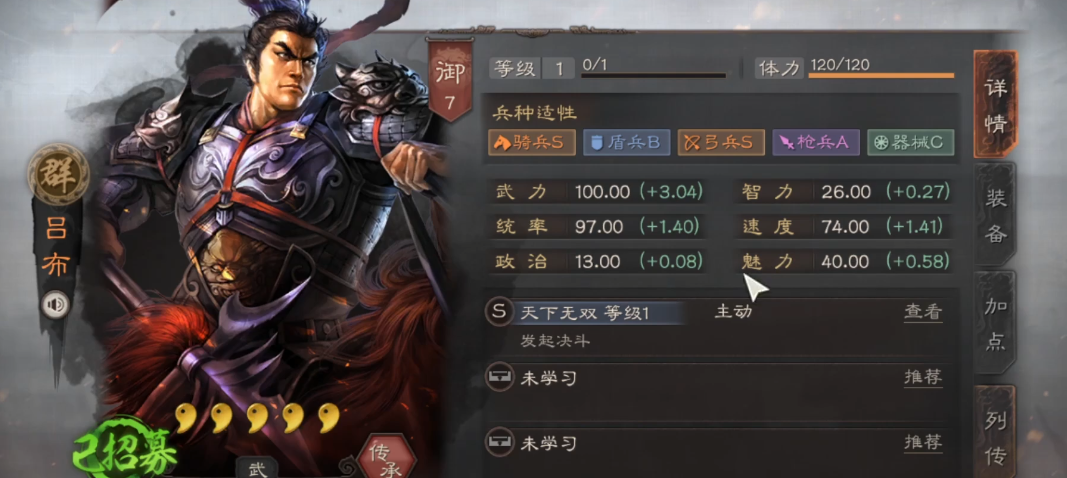Click 推荐 for first unlearned skill

923,377
